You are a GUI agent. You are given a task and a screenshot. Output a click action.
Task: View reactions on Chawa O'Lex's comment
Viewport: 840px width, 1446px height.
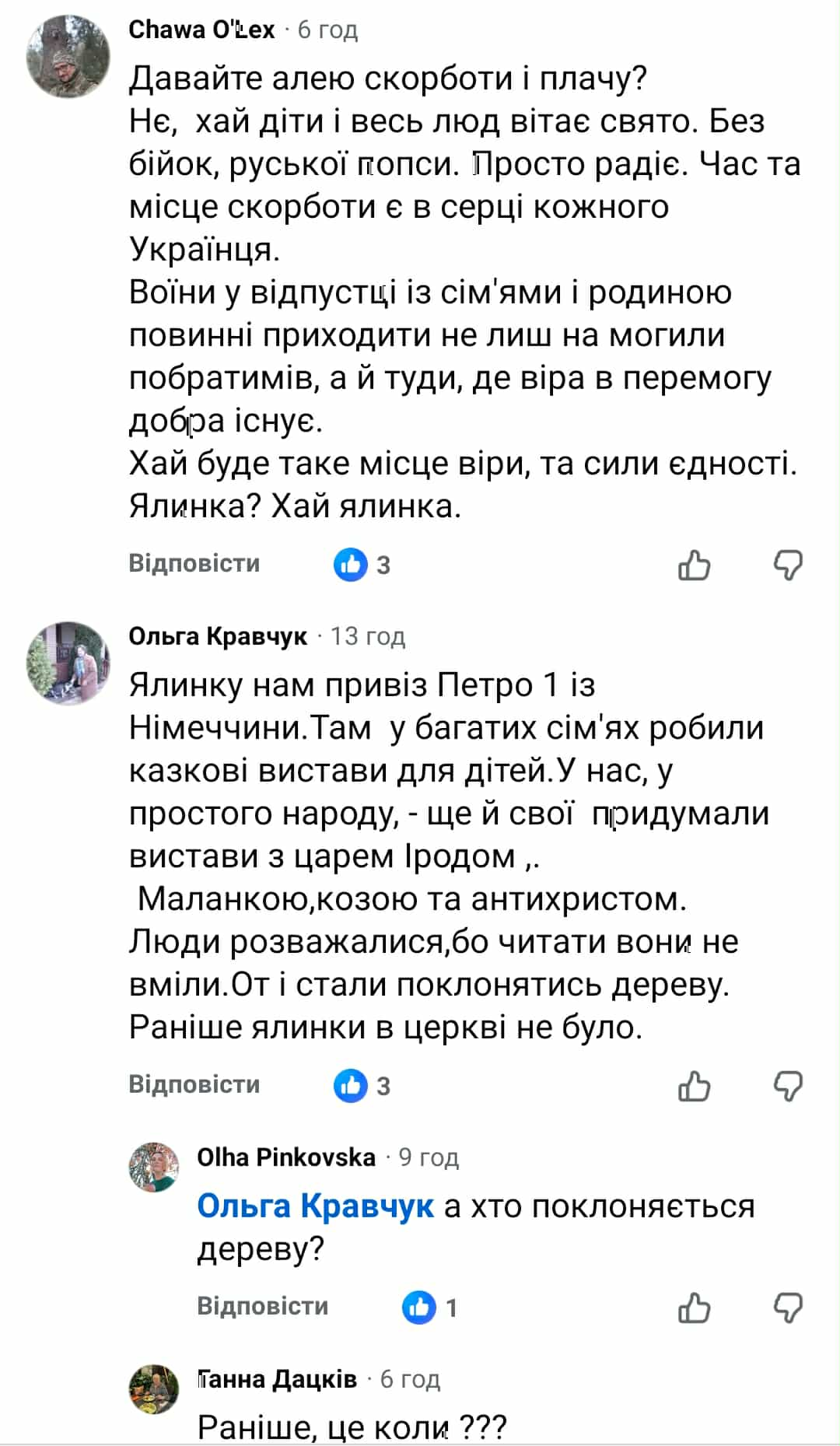click(x=362, y=565)
